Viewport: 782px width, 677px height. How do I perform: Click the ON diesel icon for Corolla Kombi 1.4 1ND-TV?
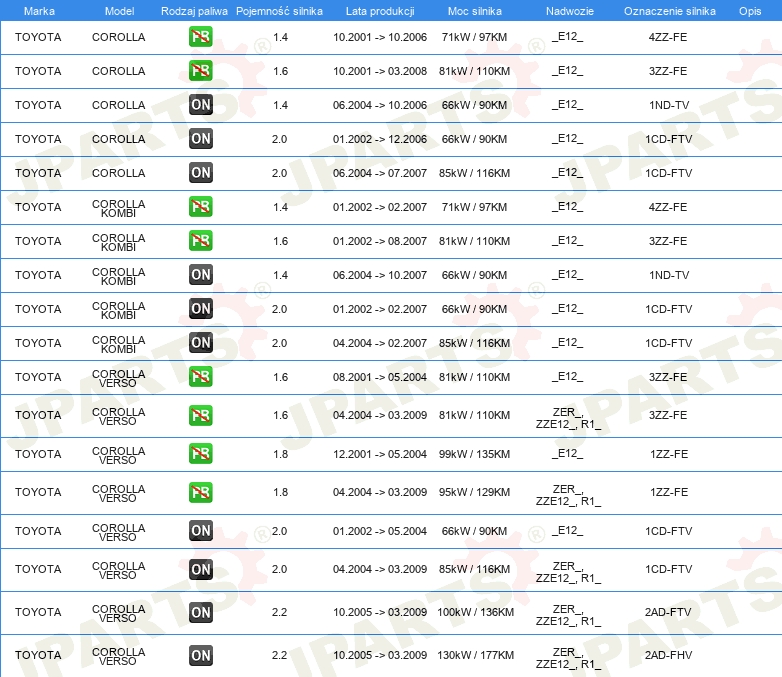pos(200,274)
